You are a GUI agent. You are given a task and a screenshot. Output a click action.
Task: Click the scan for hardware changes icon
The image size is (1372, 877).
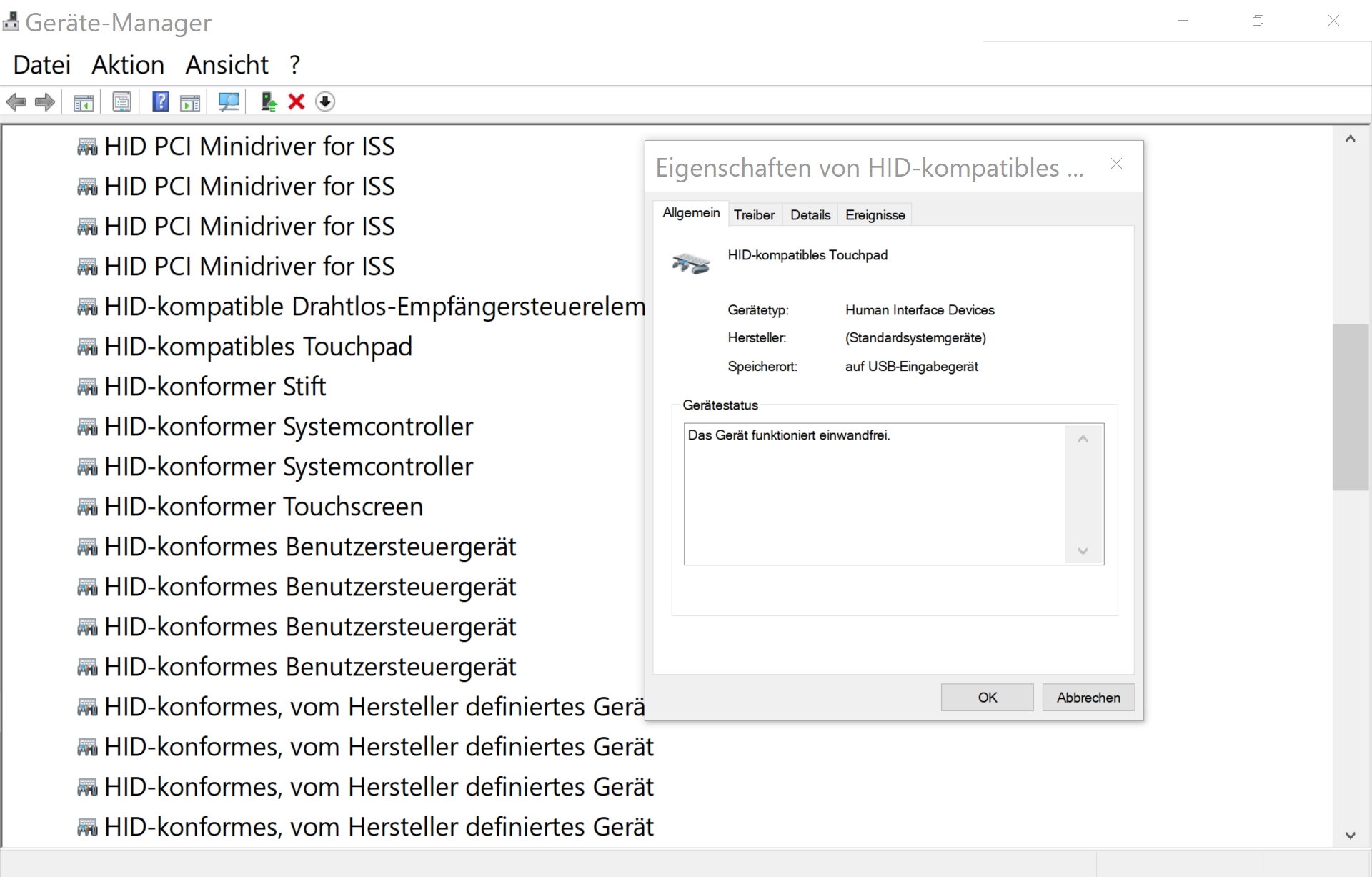click(229, 102)
